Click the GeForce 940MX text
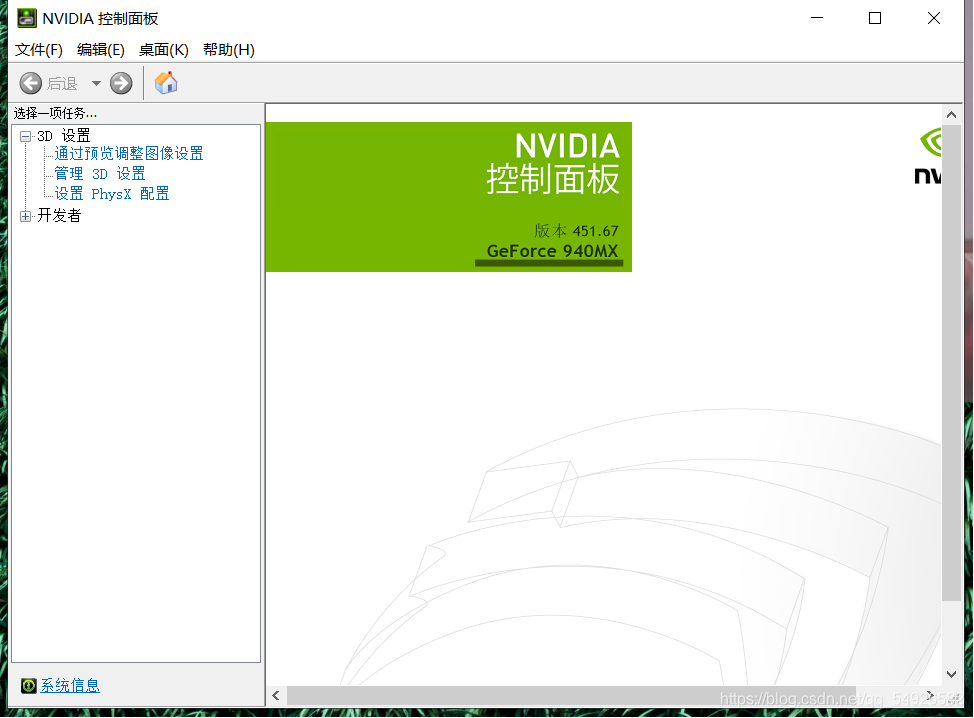Viewport: 974px width, 718px height. coord(552,251)
